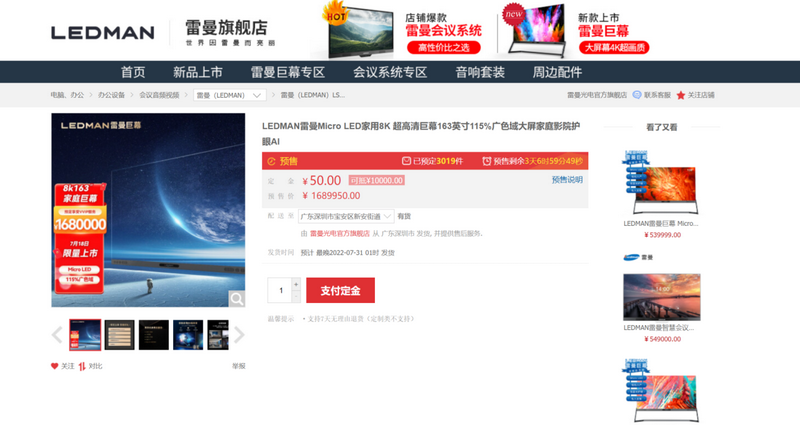This screenshot has width=800, height=425.
Task: Open the 新品上市 navigation tab
Action: (197, 72)
